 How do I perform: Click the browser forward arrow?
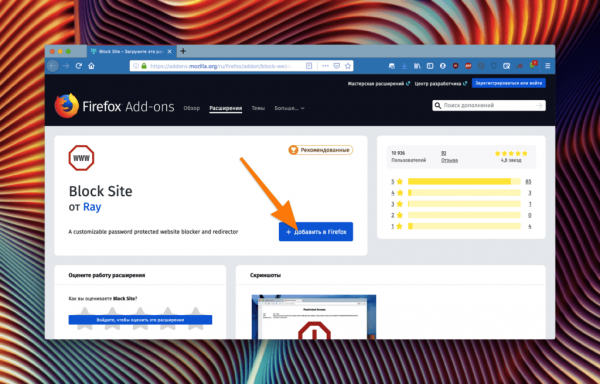pos(66,66)
